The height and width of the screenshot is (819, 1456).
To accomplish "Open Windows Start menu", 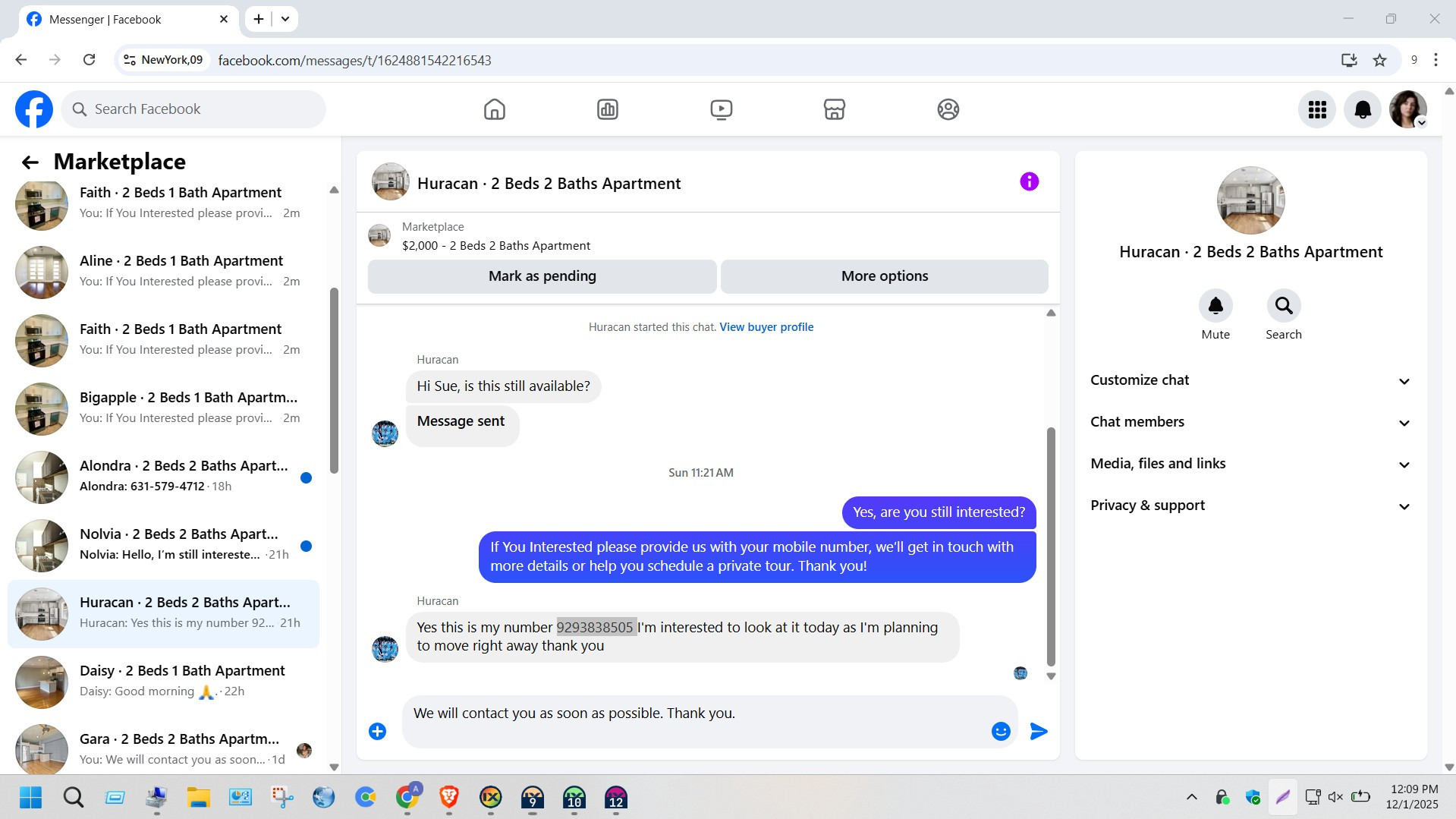I will tap(31, 798).
